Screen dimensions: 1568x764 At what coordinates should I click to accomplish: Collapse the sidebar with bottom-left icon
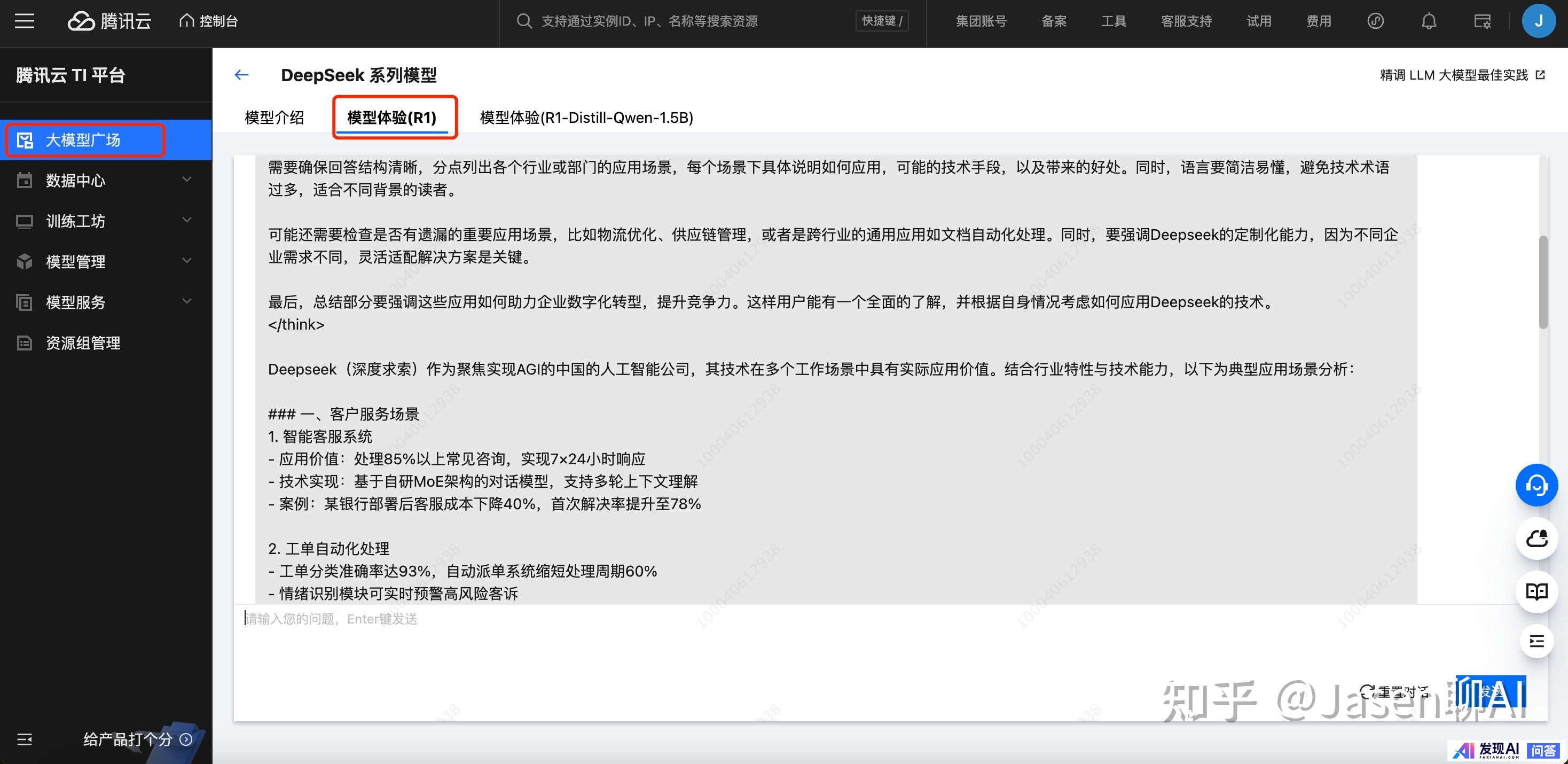25,739
